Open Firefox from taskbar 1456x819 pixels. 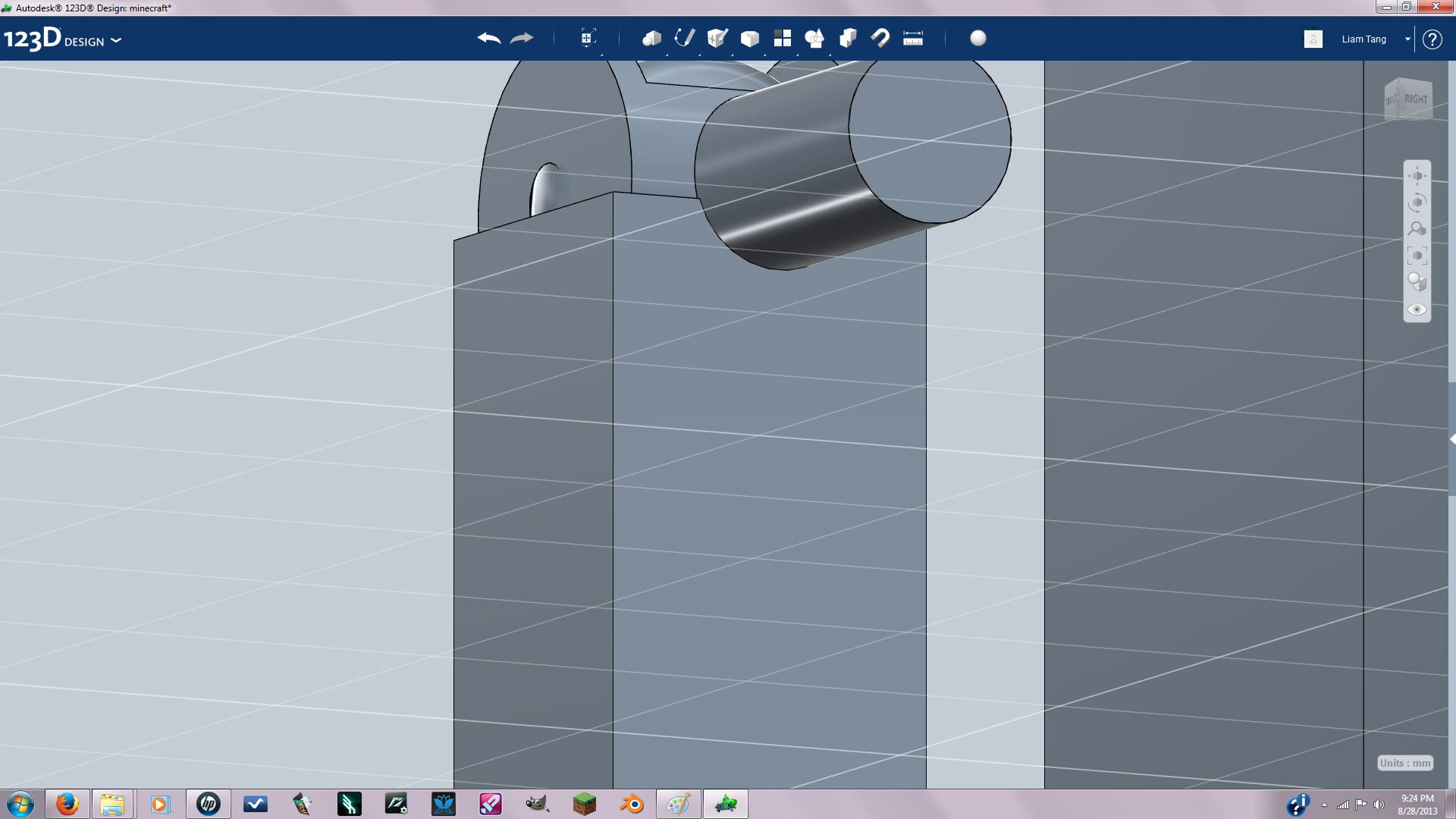67,804
